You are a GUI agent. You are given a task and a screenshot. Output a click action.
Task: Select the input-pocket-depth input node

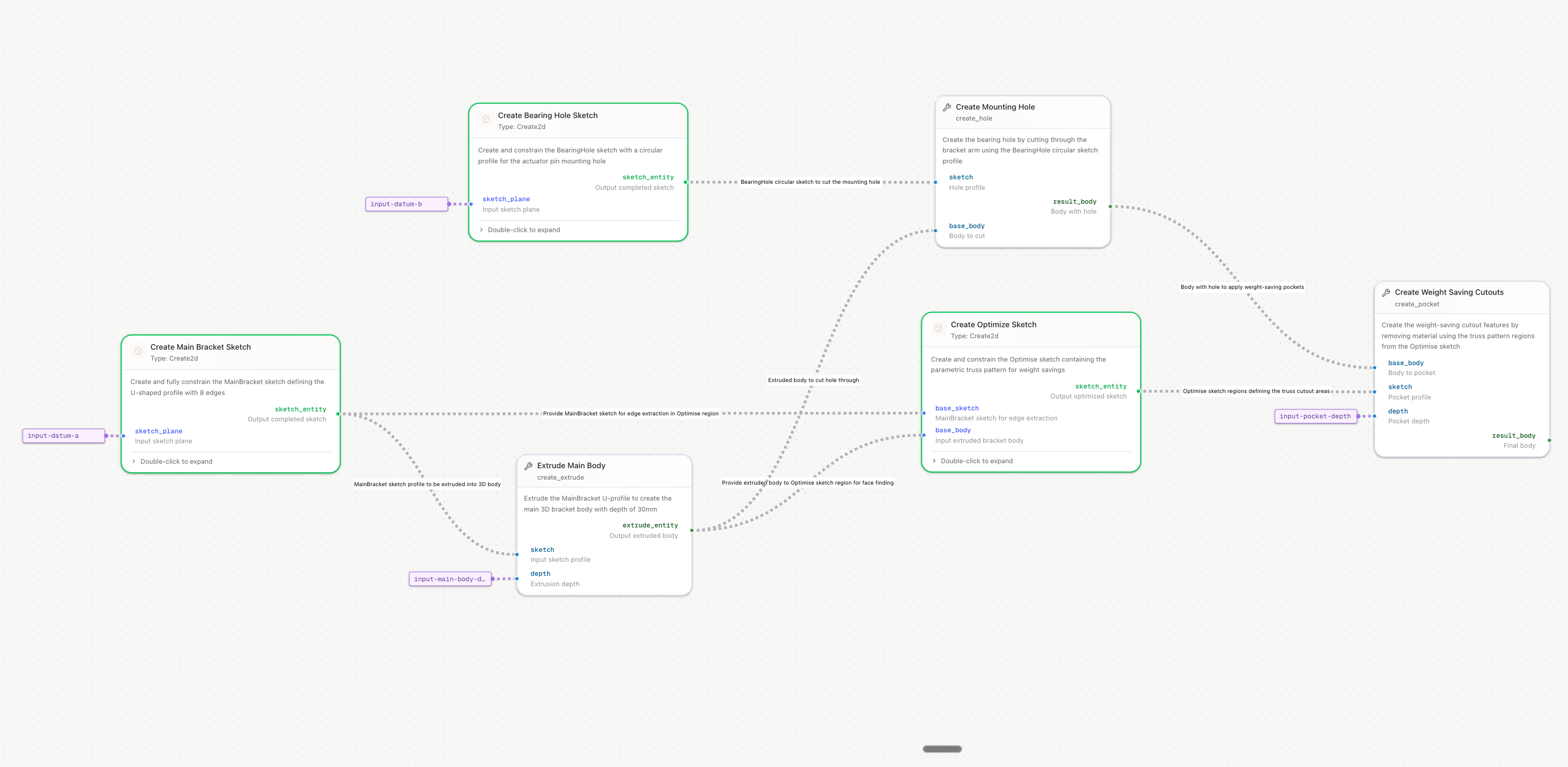(1315, 416)
